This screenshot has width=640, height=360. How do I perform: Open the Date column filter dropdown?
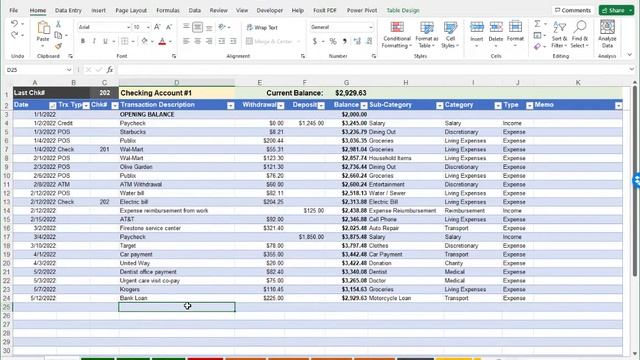pos(53,106)
